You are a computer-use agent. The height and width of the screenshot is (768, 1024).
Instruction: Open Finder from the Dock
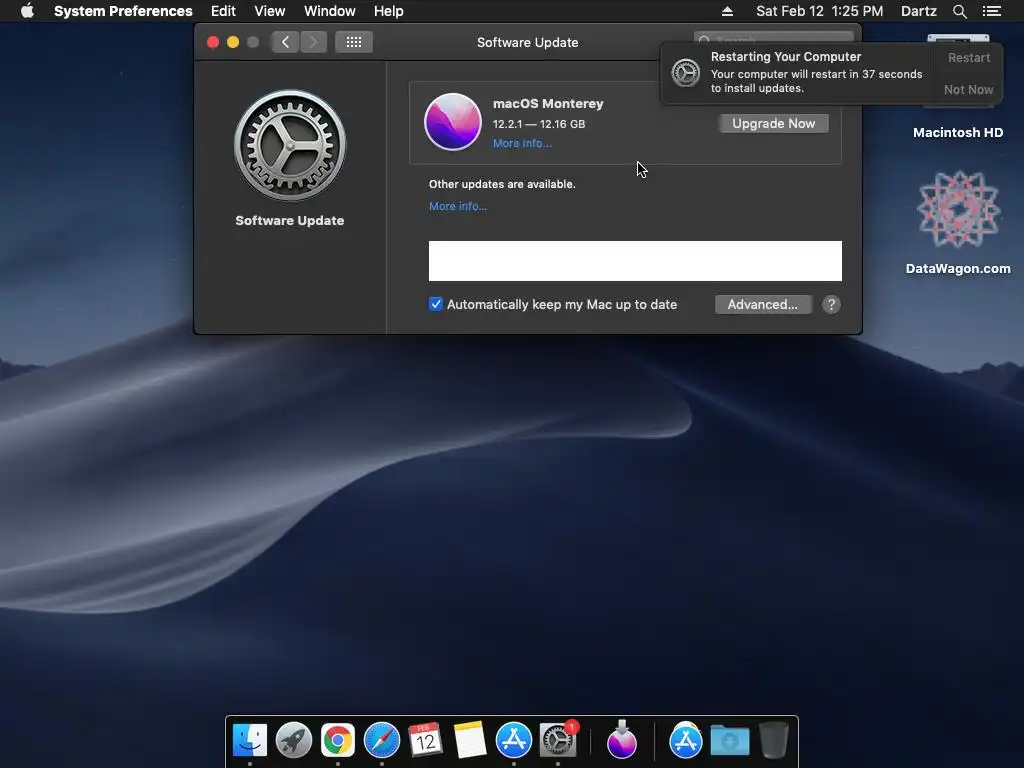tap(250, 741)
